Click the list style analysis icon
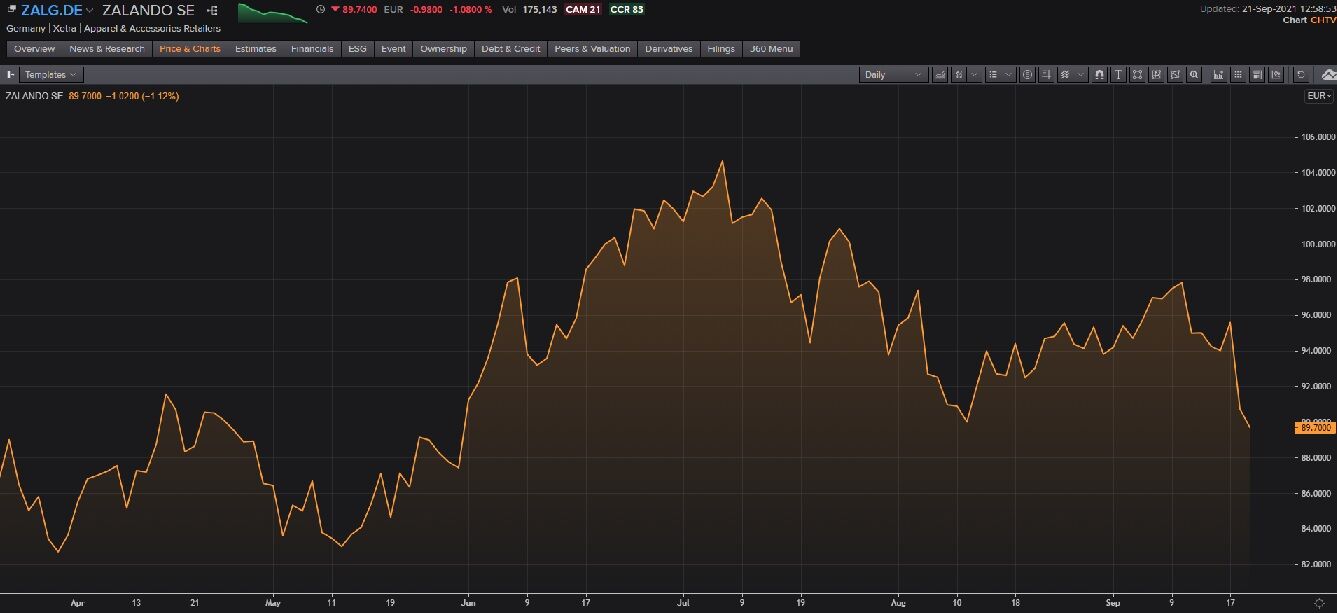The height and width of the screenshot is (613, 1337). 992,75
